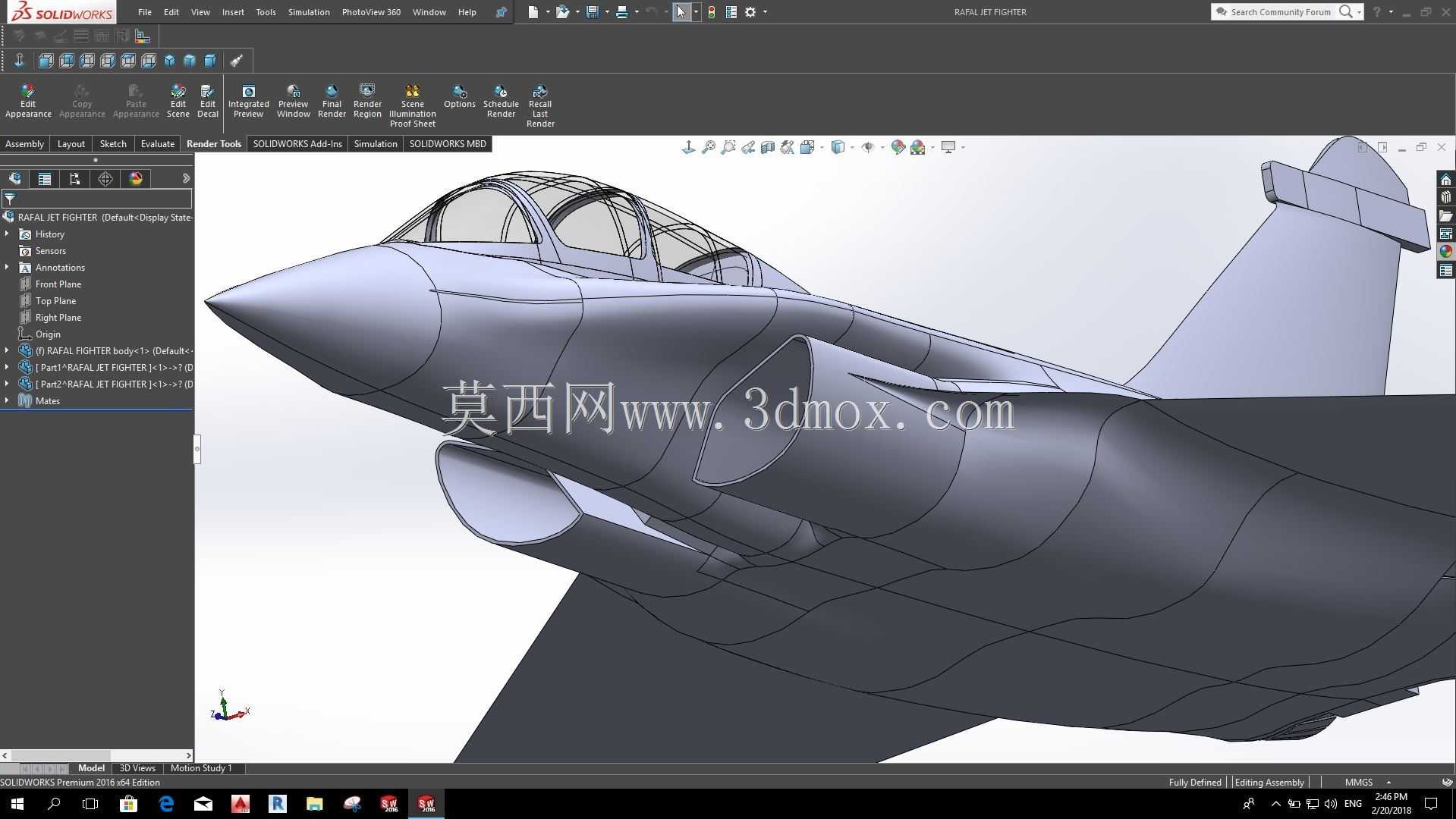Viewport: 1456px width, 819px height.
Task: Click Search Community Forum box
Action: tap(1281, 12)
